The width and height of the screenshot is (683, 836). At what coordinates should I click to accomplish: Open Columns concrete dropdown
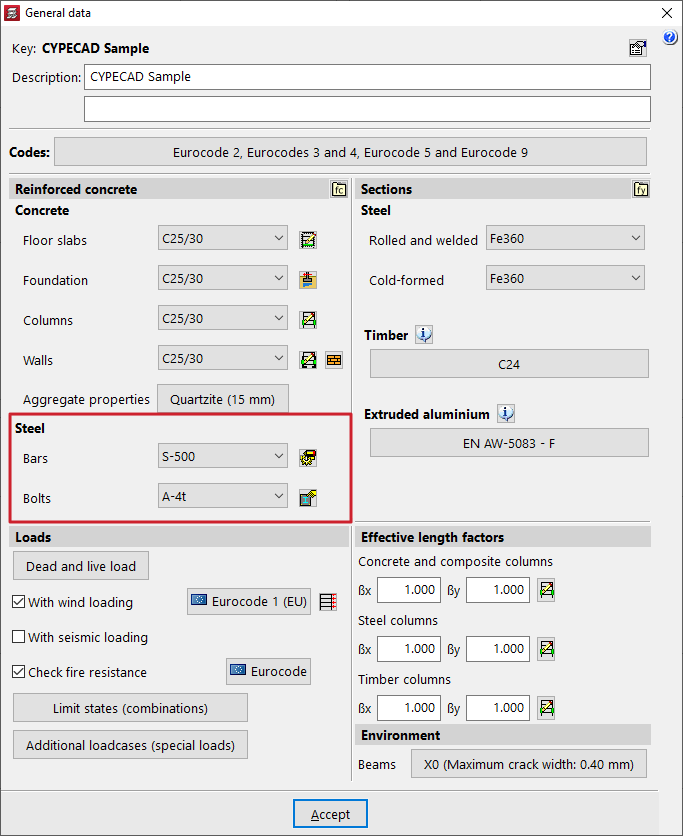point(223,318)
